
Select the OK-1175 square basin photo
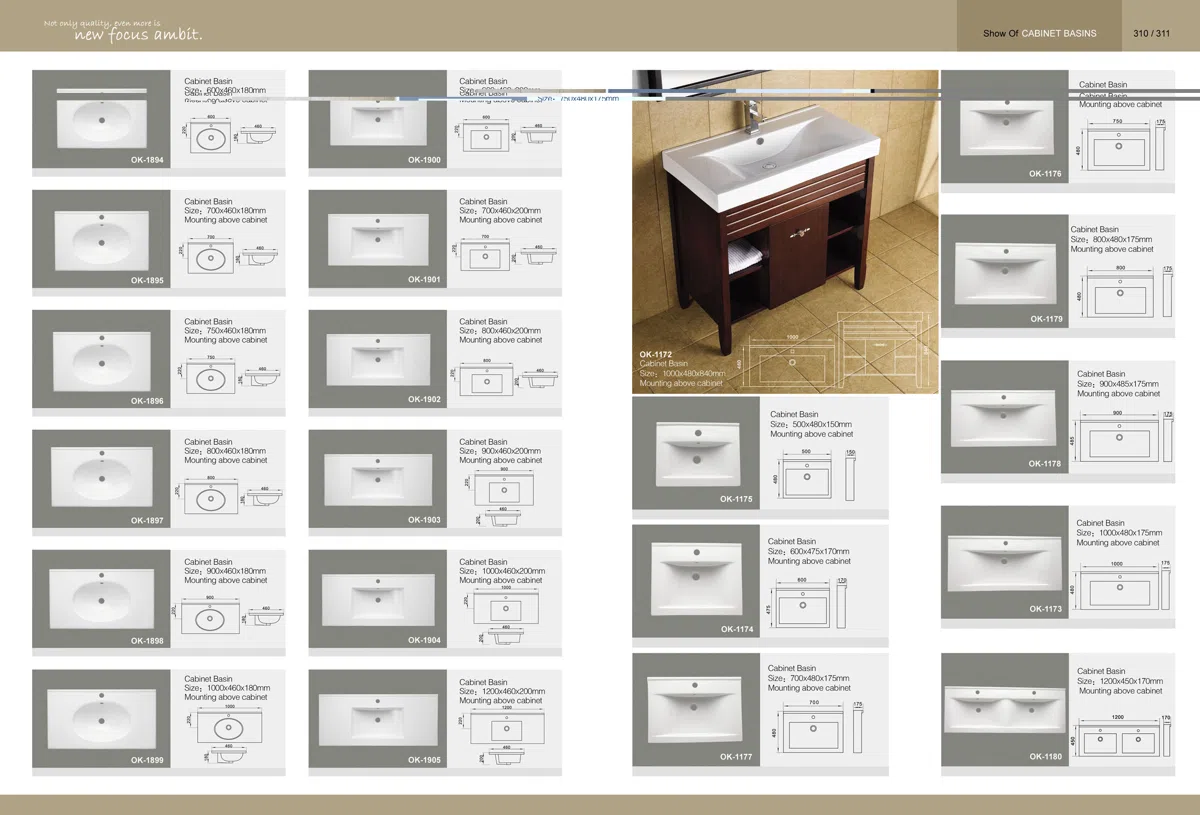click(696, 453)
